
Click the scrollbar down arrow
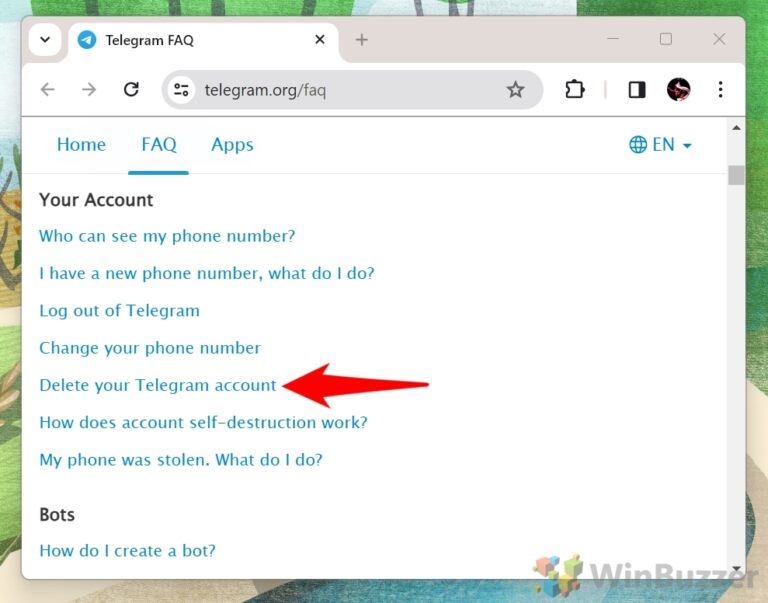pyautogui.click(x=736, y=569)
